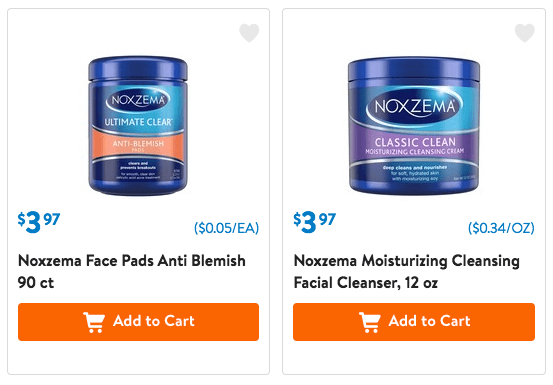Open the Classic Clean cleansing cream jar image
553x385 pixels.
(414, 126)
